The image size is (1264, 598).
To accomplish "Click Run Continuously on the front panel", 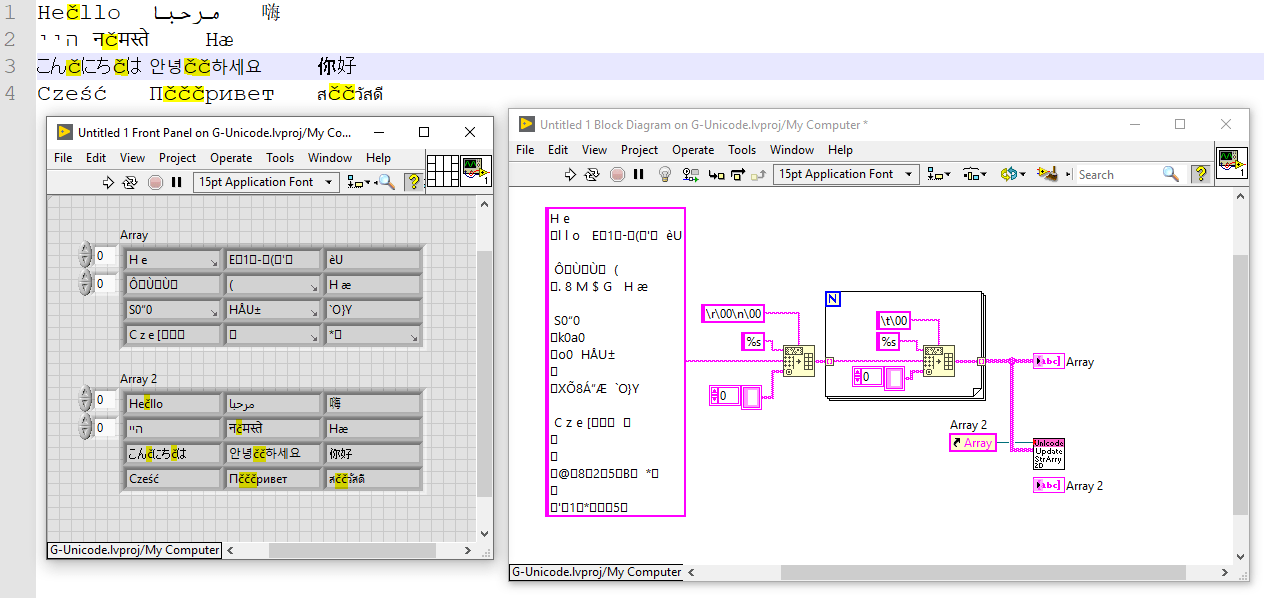I will tap(128, 182).
